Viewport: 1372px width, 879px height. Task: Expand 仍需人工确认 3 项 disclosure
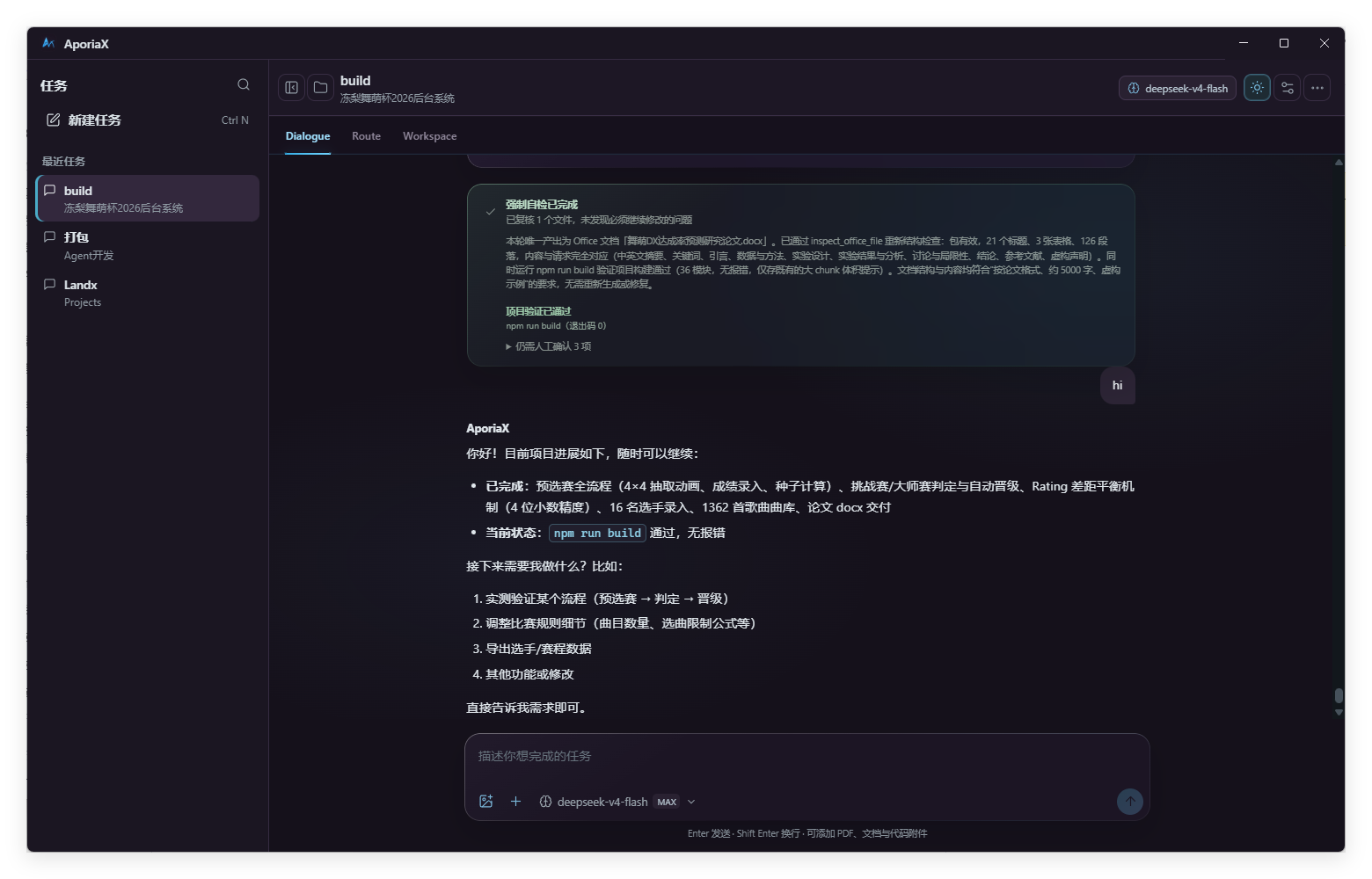(549, 346)
